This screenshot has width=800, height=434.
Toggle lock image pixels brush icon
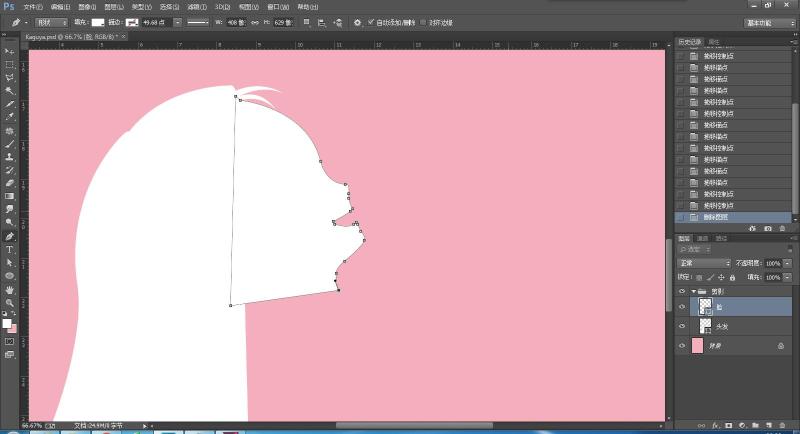coord(710,277)
